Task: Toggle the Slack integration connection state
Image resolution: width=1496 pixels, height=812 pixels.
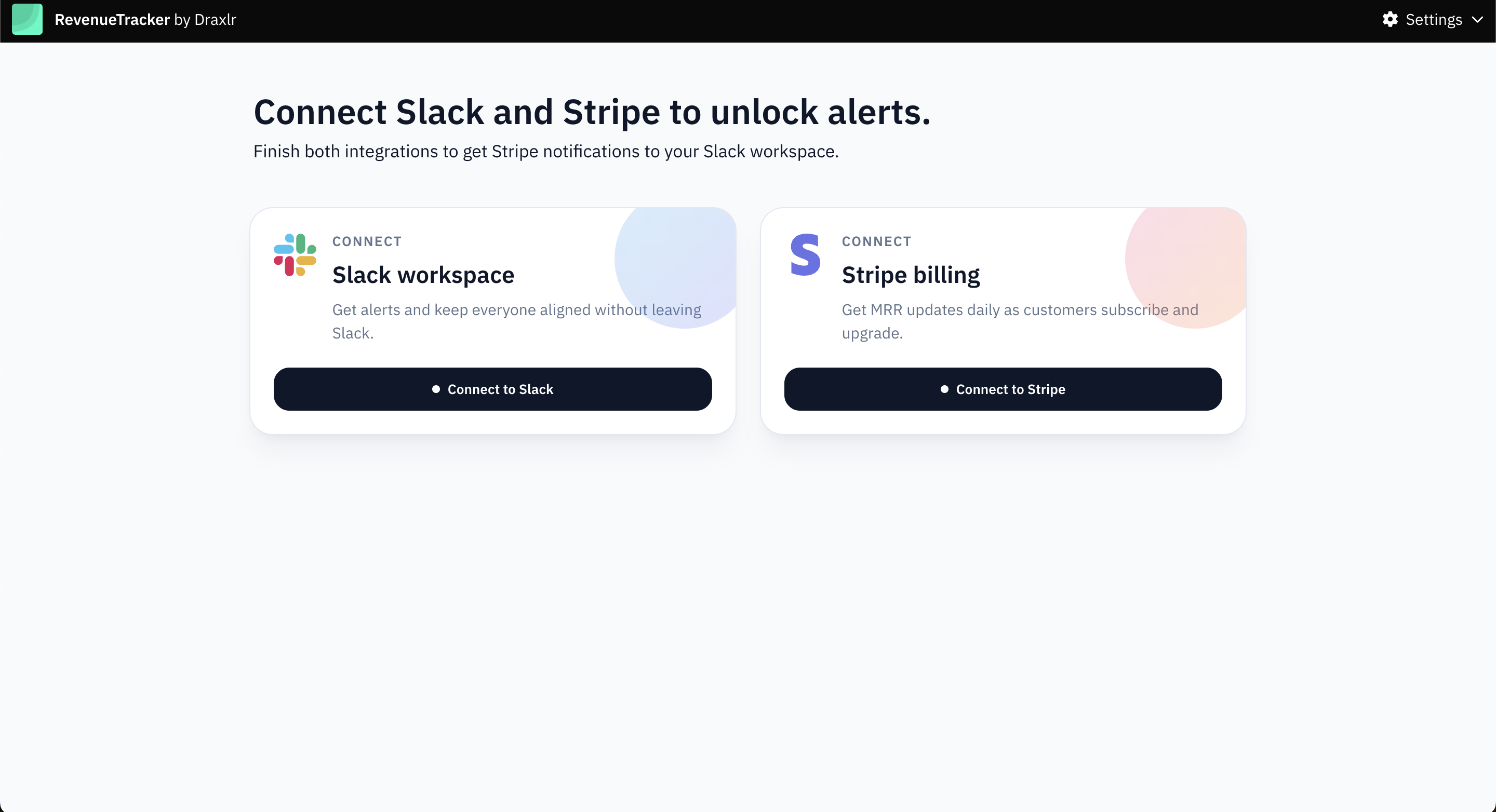Action: 492,389
